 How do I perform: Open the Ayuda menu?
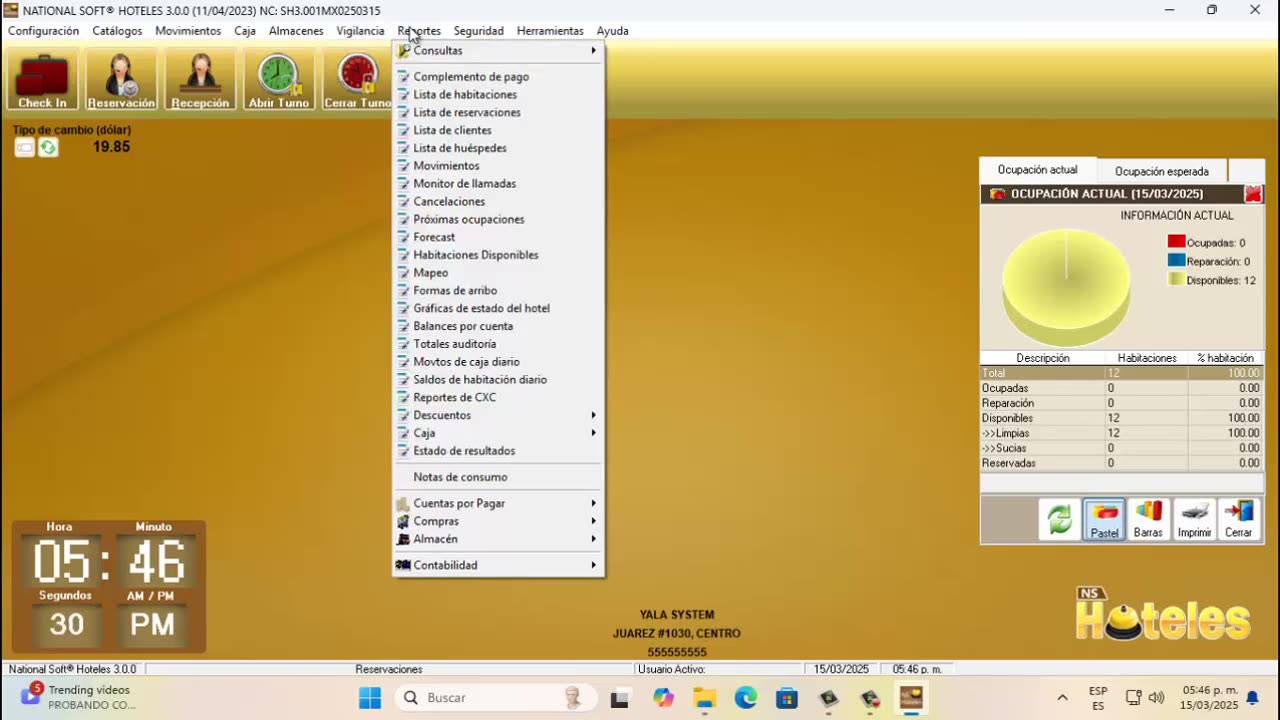coord(612,31)
